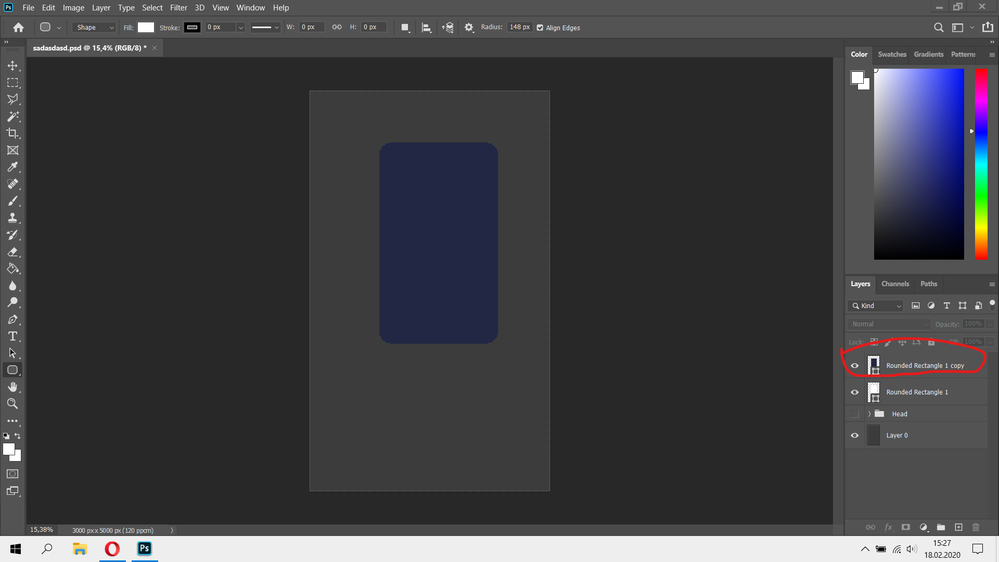Select the Brush tool

pyautogui.click(x=13, y=201)
